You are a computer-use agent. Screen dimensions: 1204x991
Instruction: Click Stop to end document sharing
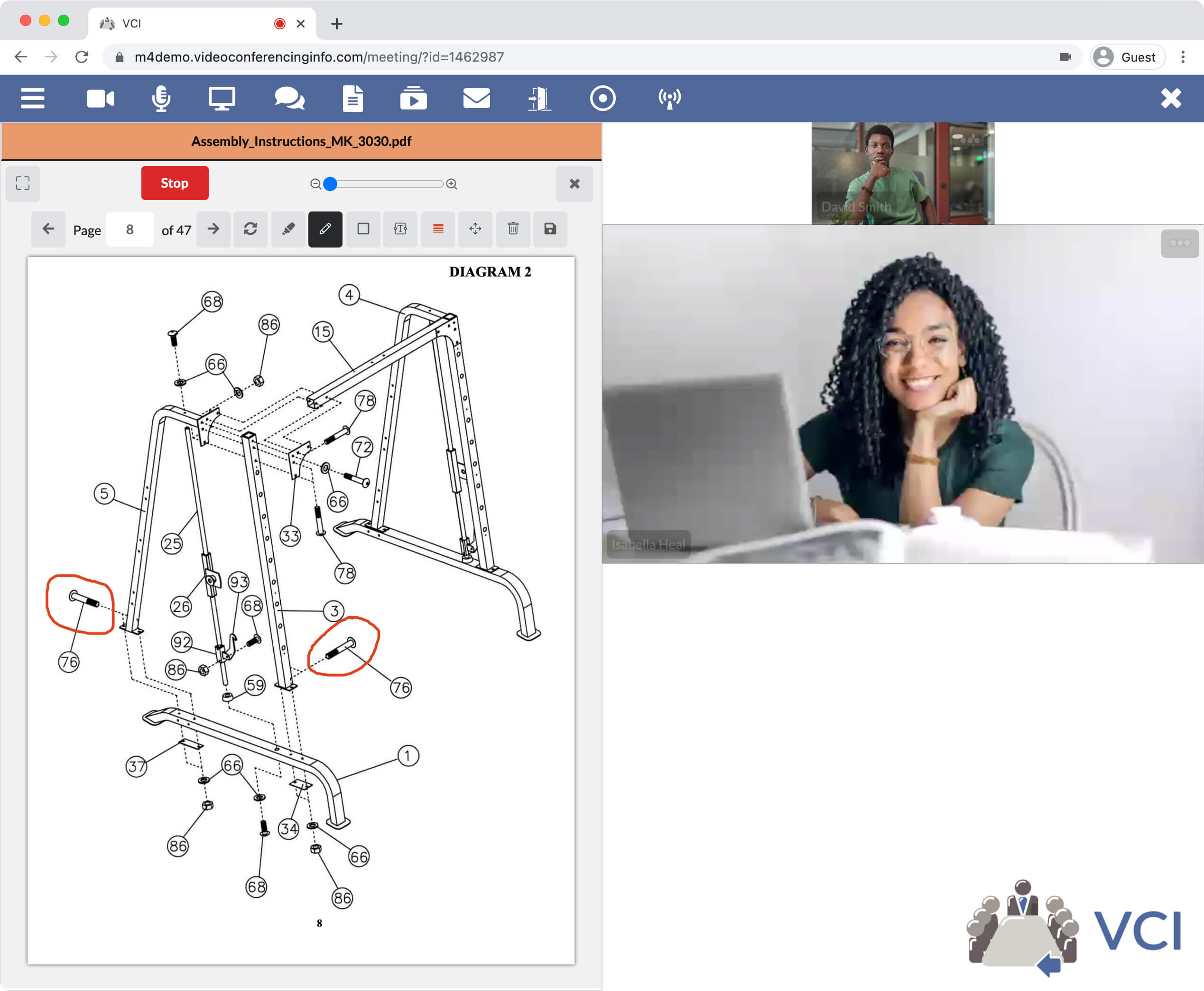(173, 183)
